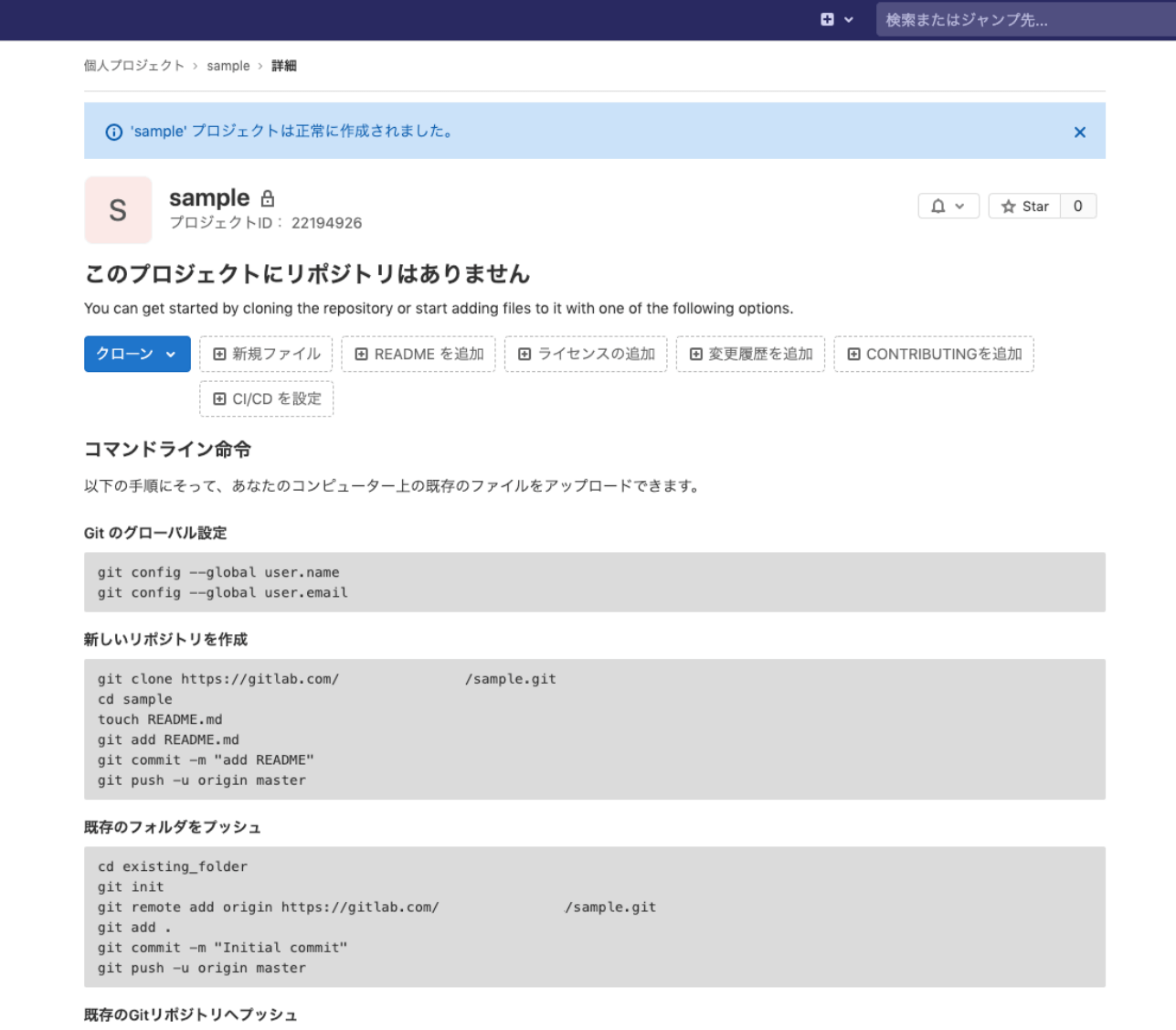Click the Git のグローバル設定 heading
The height and width of the screenshot is (1030, 1176).
(x=155, y=533)
